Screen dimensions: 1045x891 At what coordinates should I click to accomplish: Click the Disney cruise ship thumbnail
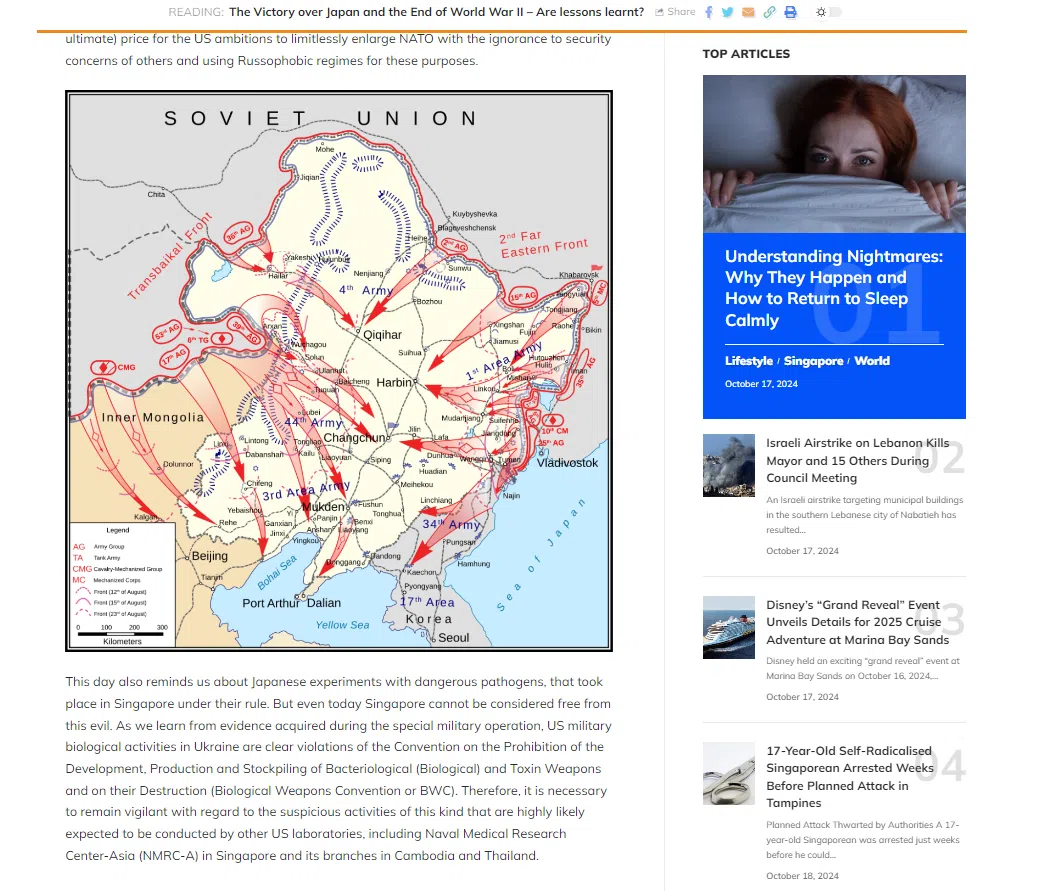(728, 627)
